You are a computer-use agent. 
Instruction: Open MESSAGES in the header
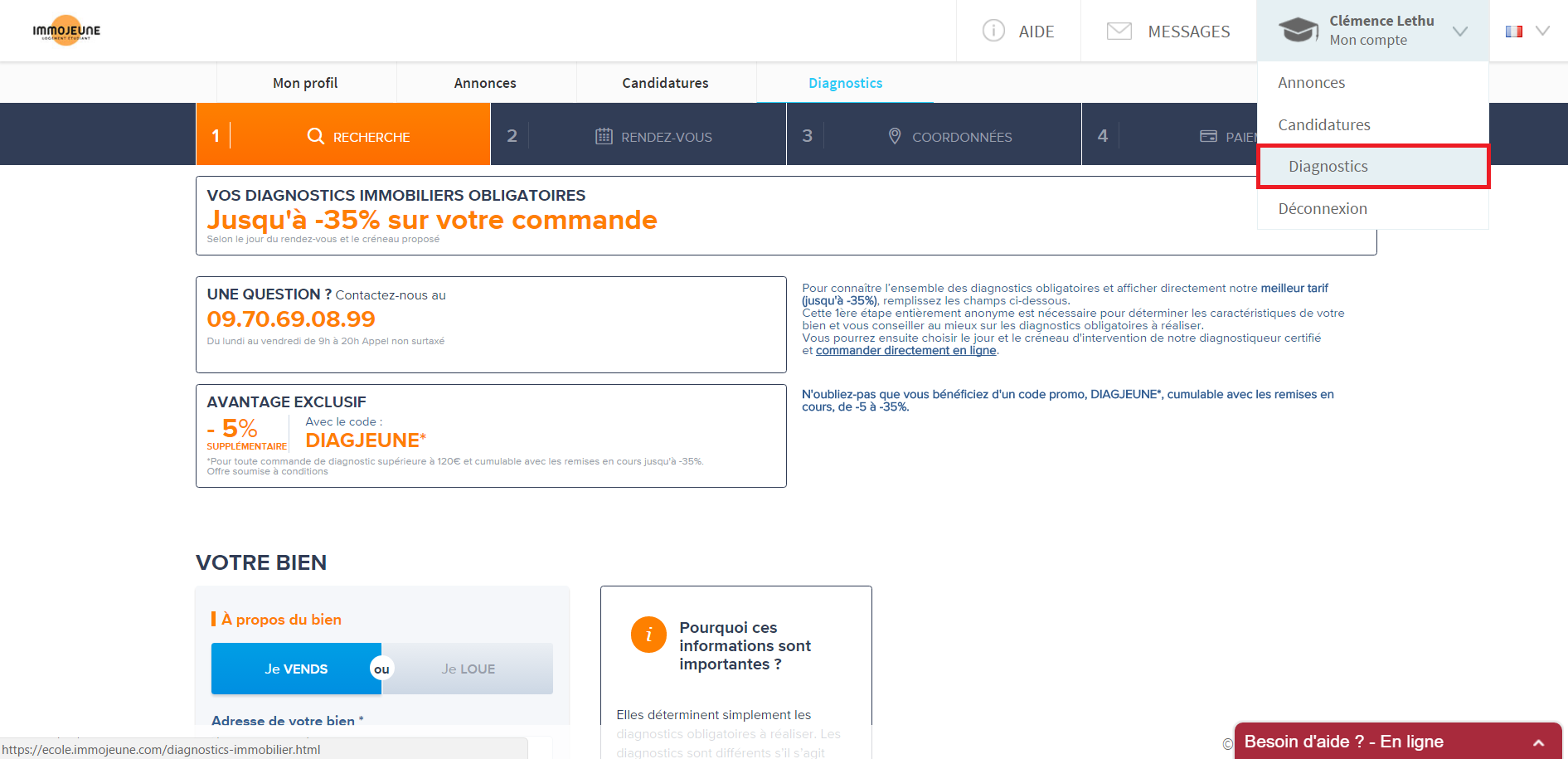1188,32
